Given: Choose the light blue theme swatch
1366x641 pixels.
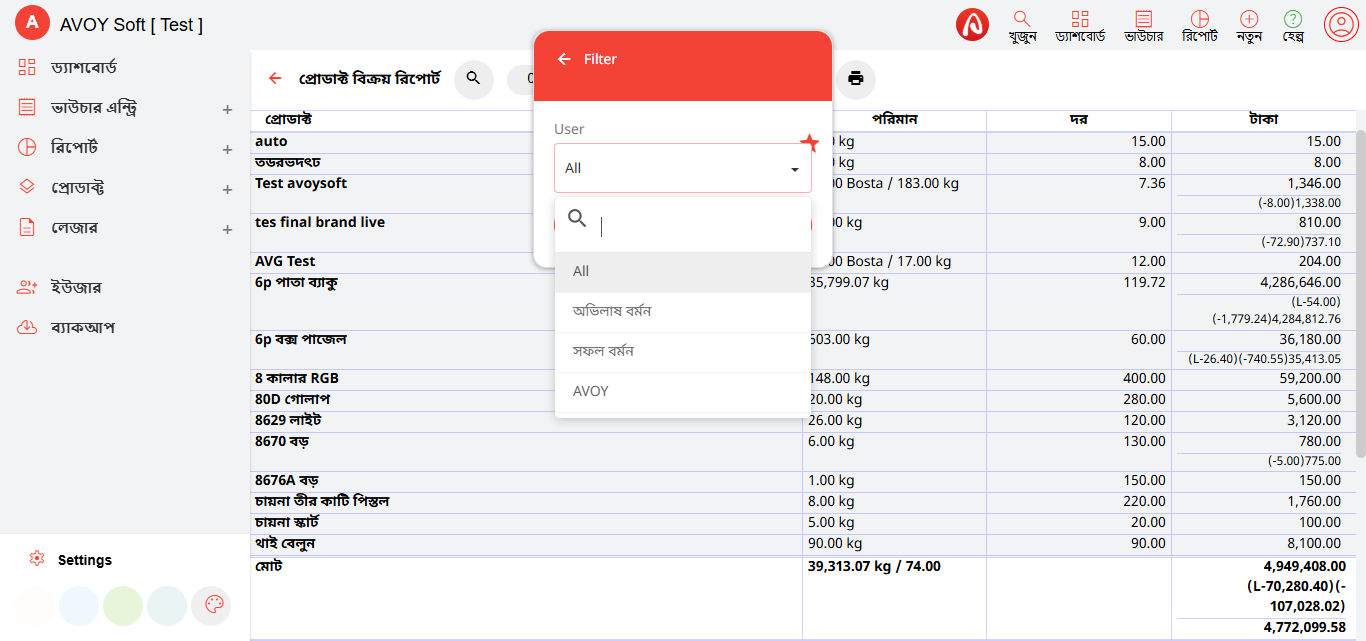Looking at the screenshot, I should pos(79,605).
